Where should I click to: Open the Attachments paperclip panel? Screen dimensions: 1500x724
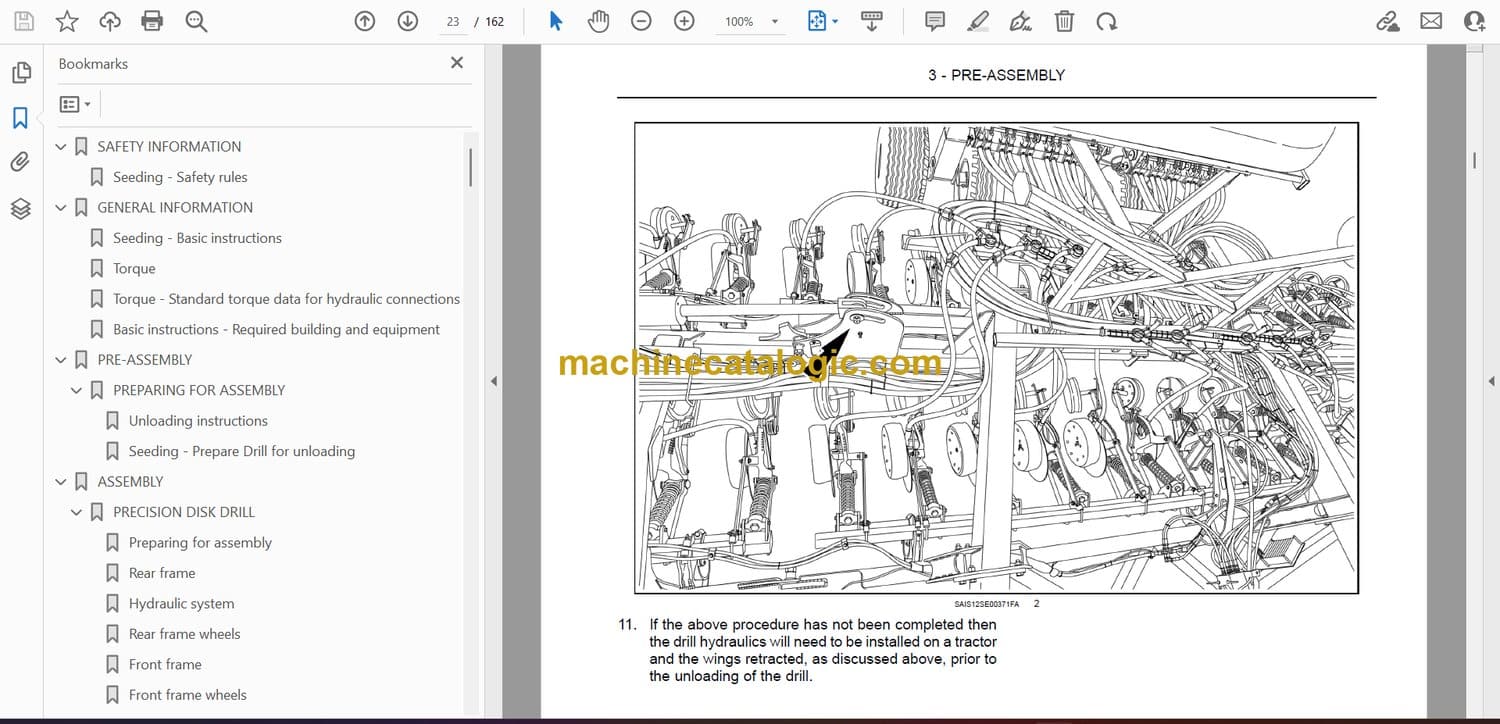pyautogui.click(x=20, y=162)
